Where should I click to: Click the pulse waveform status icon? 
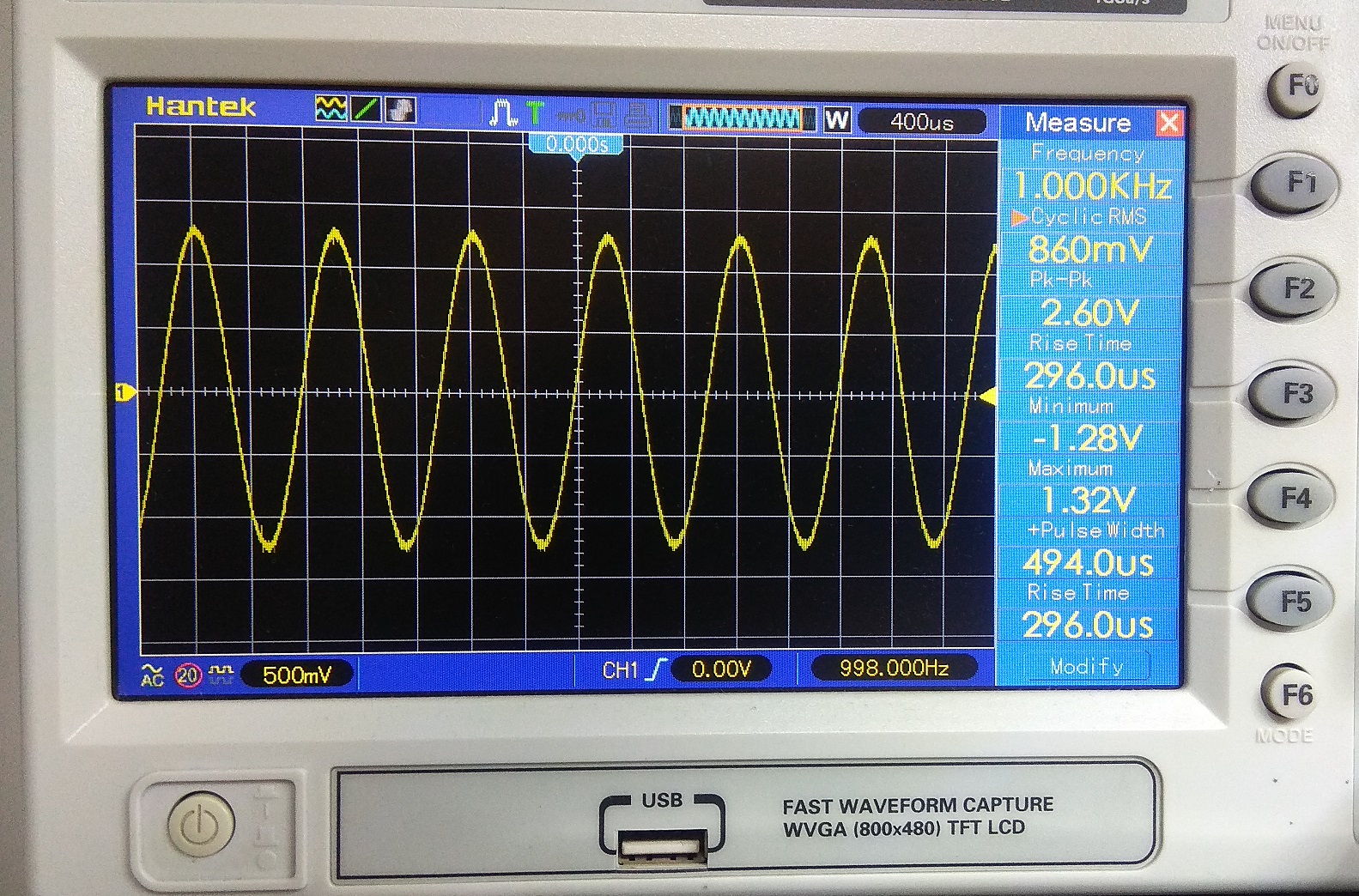(x=502, y=113)
